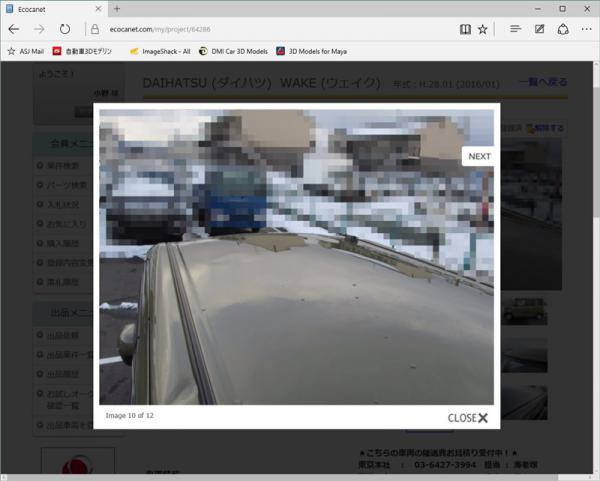Click the DAIHATSU WAKE page heading
This screenshot has height=481, width=600.
click(261, 83)
